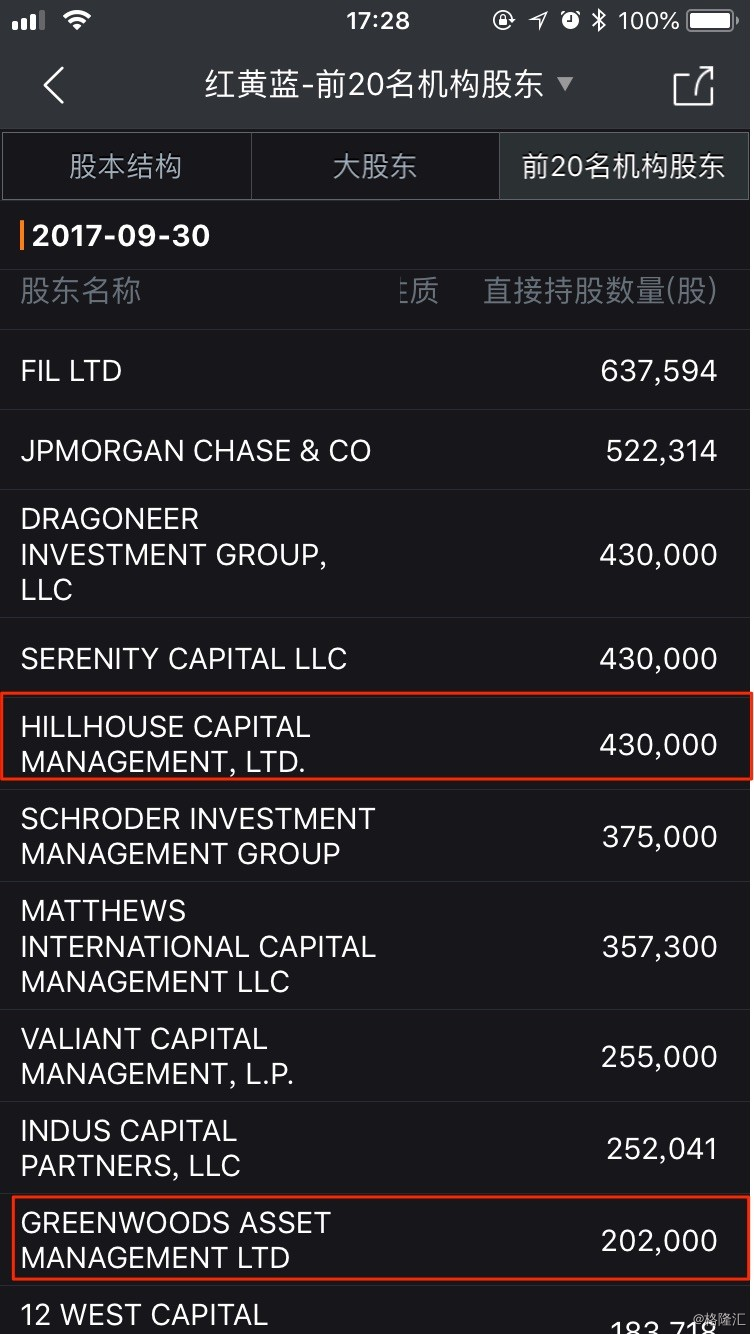
Task: Tap the Bluetooth status icon
Action: 598,21
